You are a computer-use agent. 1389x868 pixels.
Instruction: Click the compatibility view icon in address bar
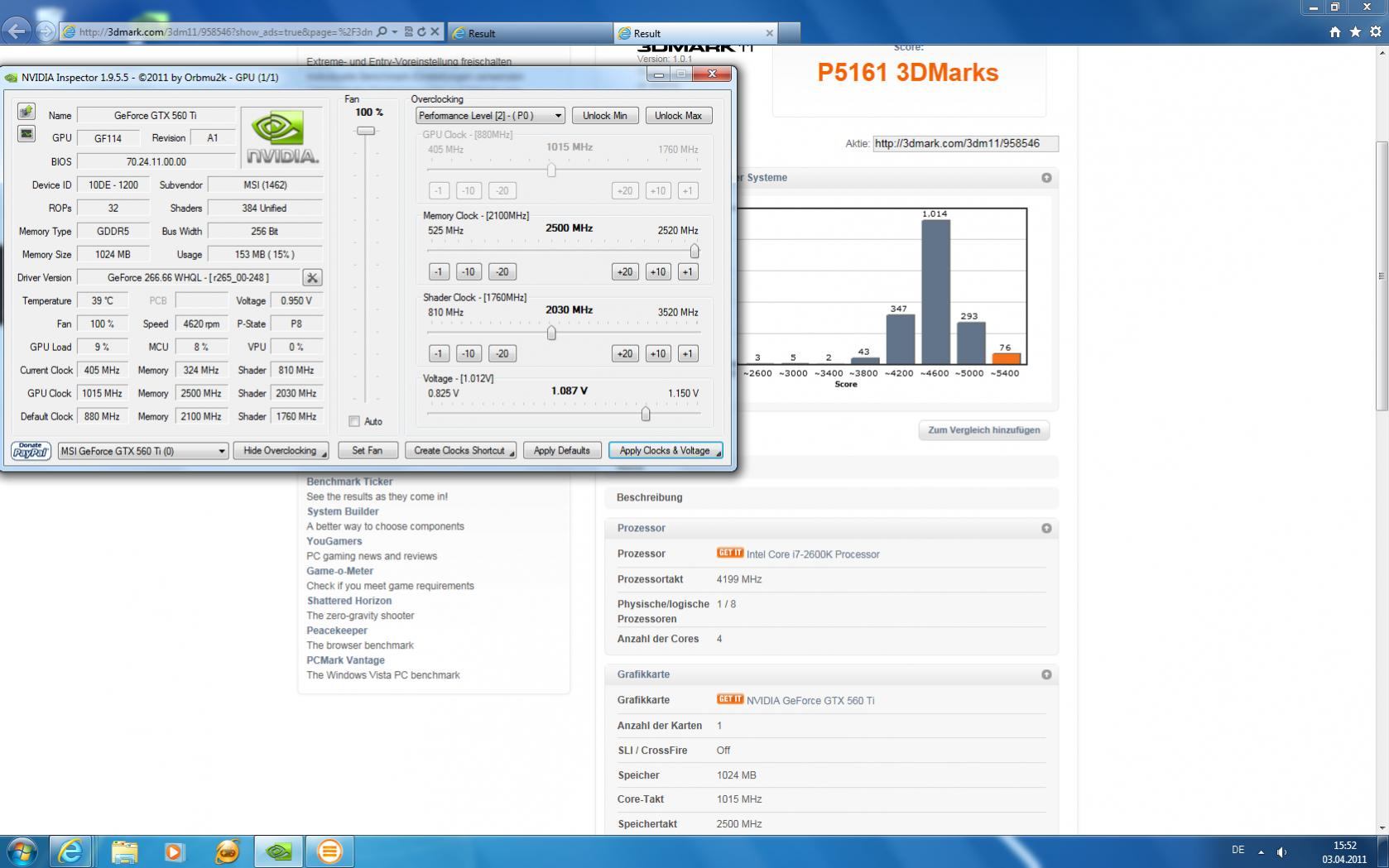pyautogui.click(x=408, y=32)
